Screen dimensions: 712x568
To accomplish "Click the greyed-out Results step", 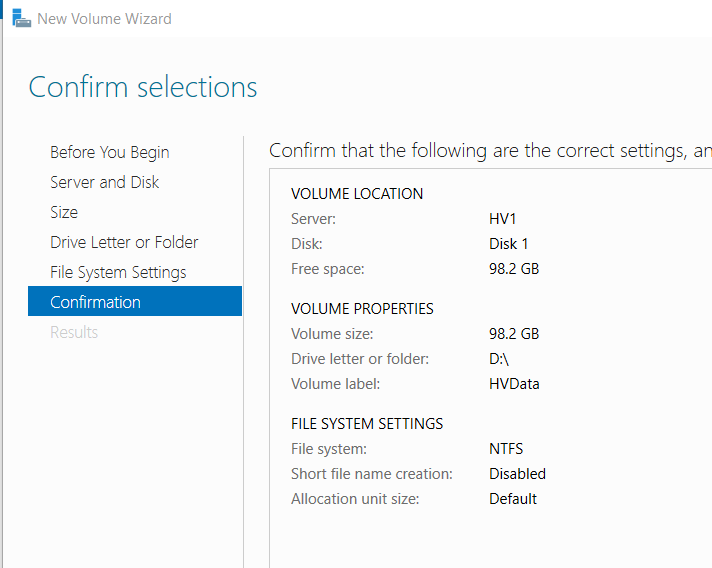I will [x=74, y=332].
